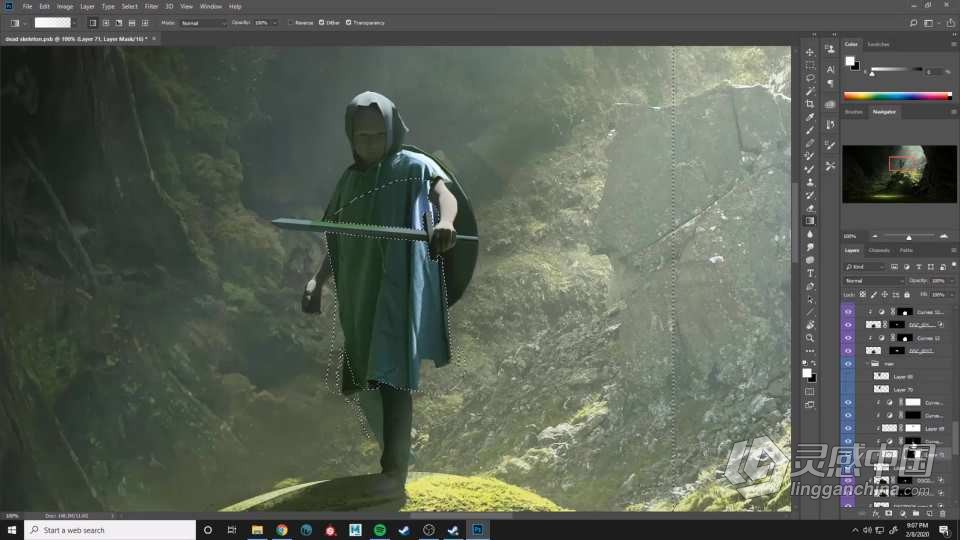
Task: Open Spotify from the taskbar
Action: click(380, 530)
